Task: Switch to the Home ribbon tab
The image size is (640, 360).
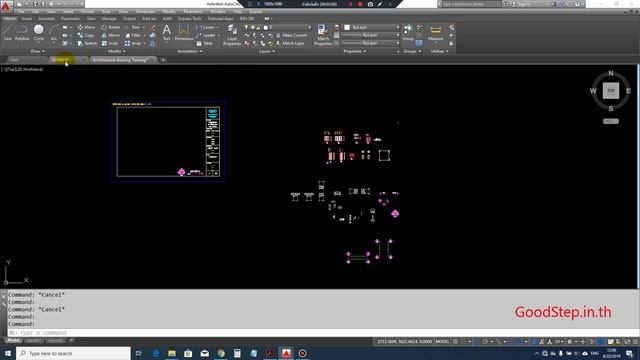Action: tap(9, 19)
